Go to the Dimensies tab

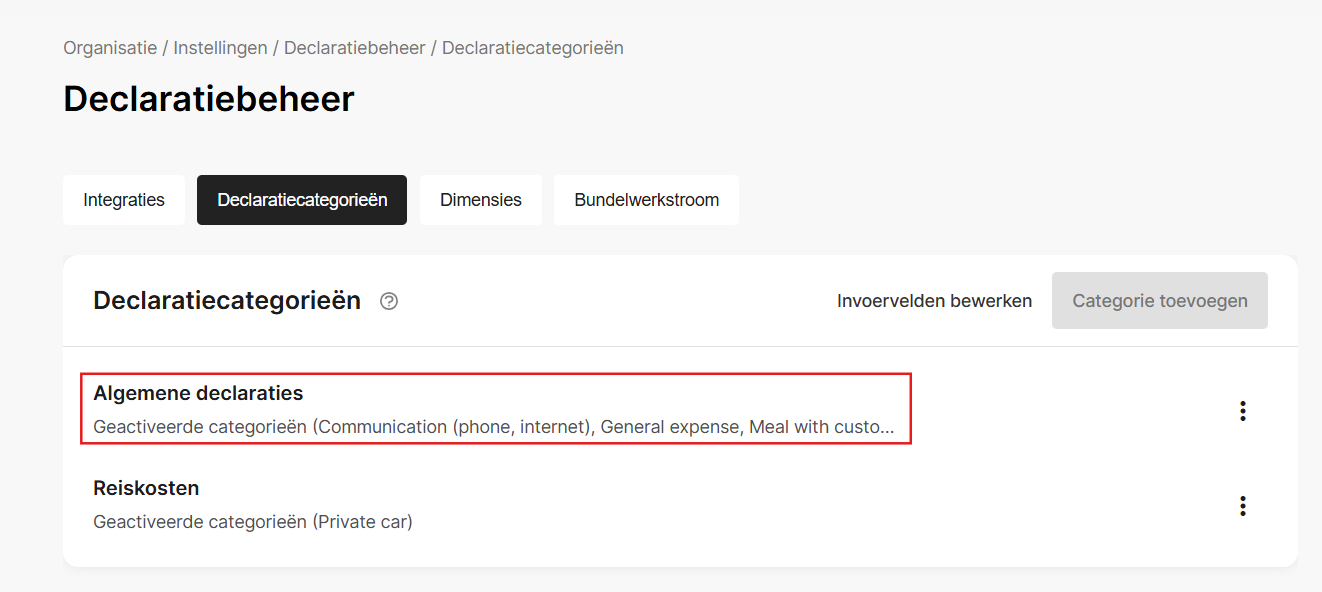481,200
